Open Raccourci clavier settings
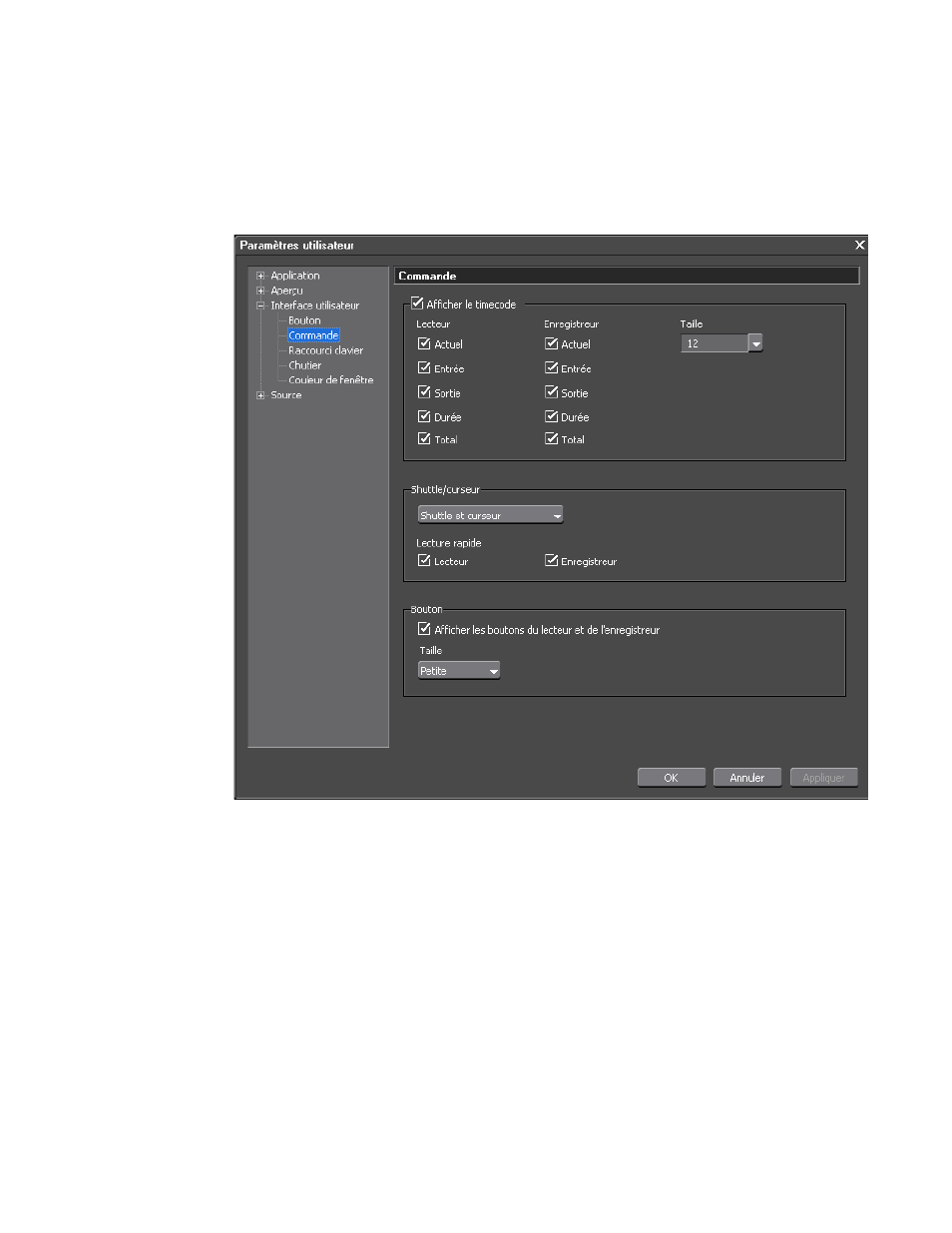 pyautogui.click(x=325, y=350)
